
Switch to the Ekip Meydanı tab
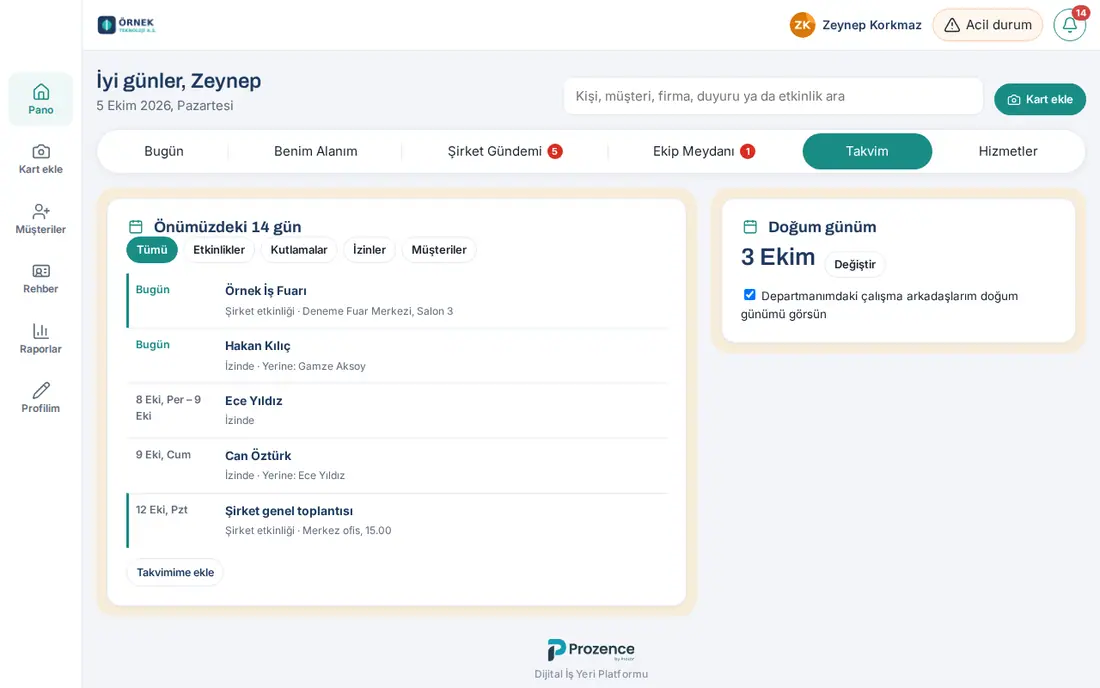(x=704, y=151)
